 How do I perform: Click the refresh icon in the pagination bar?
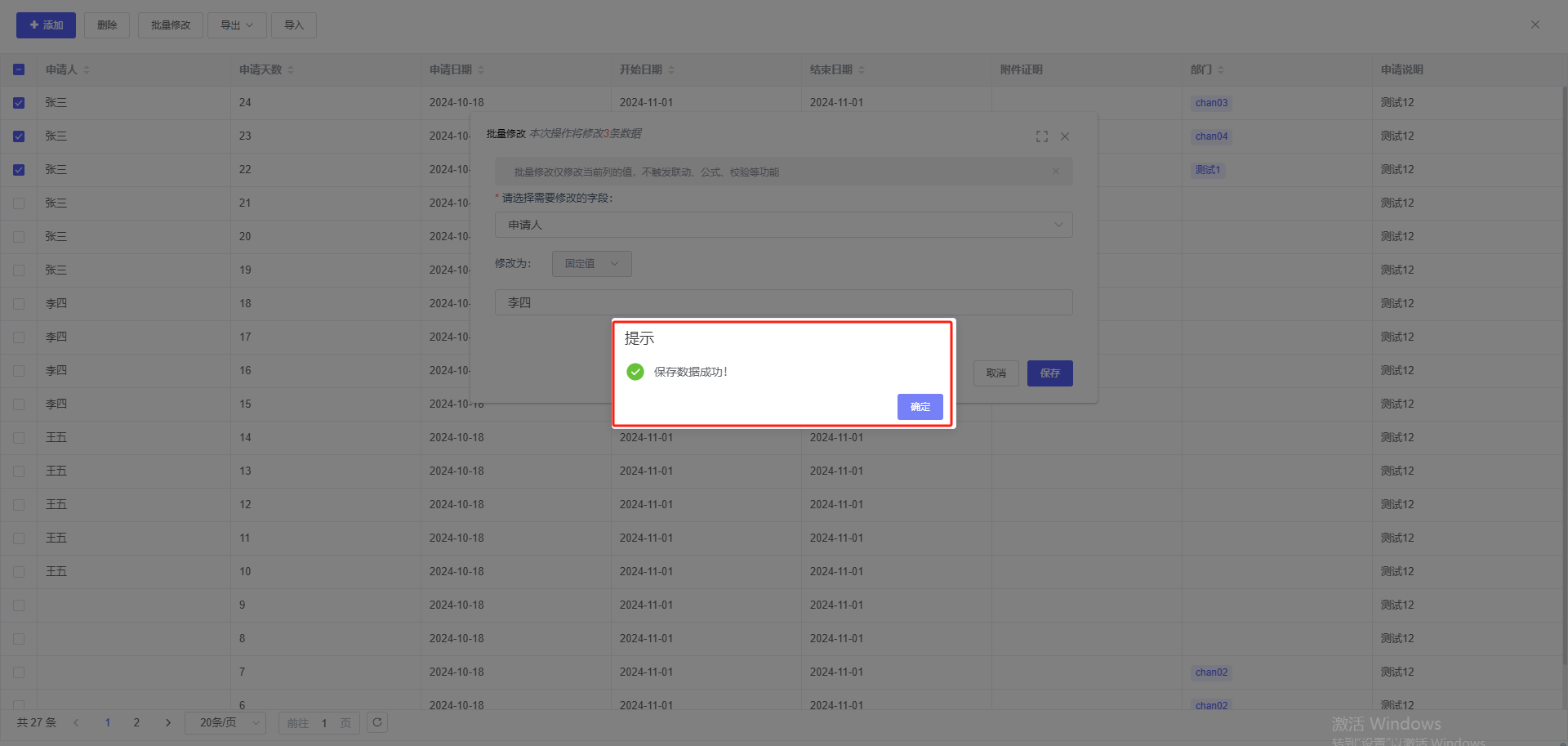pyautogui.click(x=377, y=722)
